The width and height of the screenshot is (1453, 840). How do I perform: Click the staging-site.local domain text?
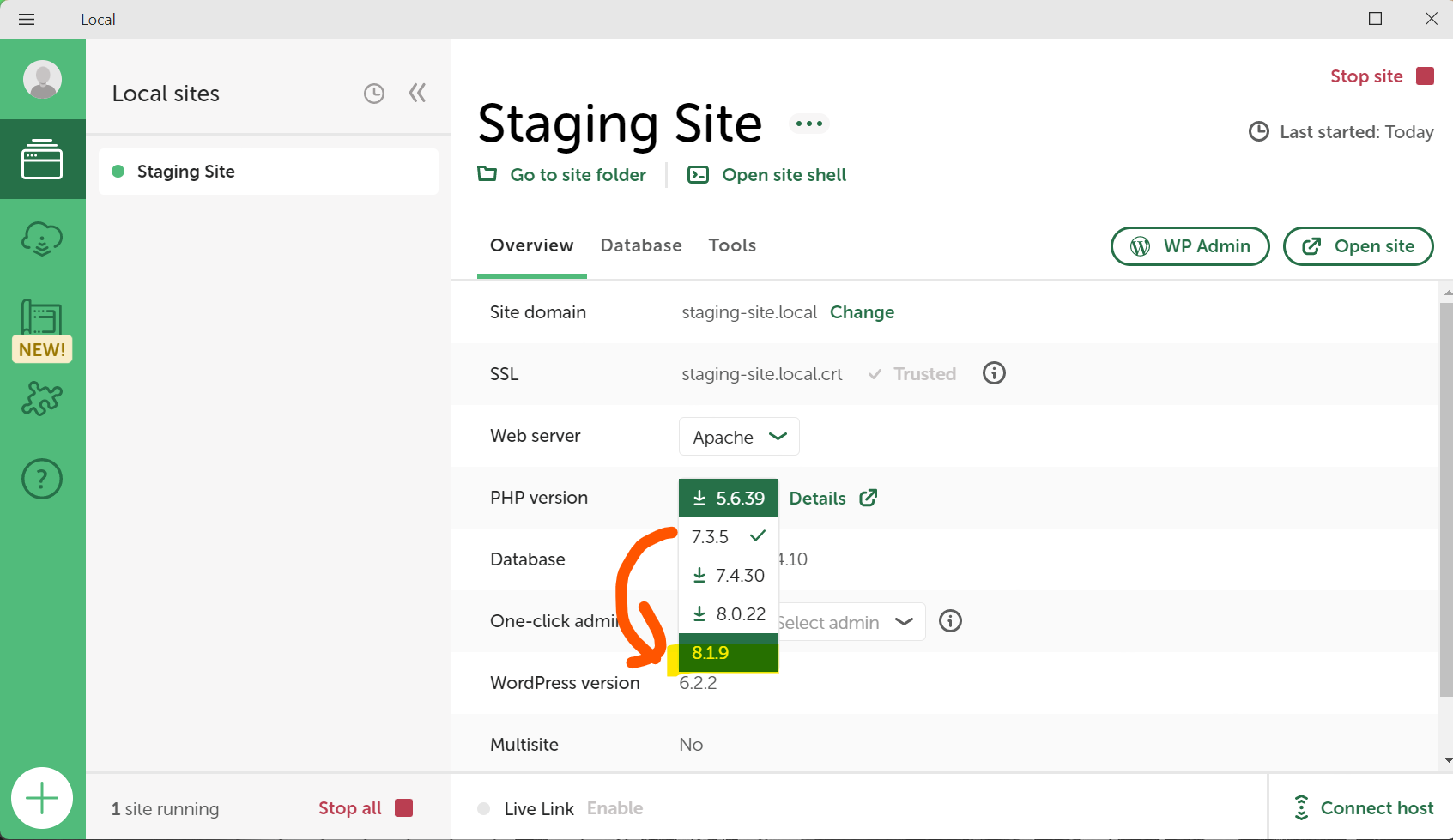coord(749,312)
